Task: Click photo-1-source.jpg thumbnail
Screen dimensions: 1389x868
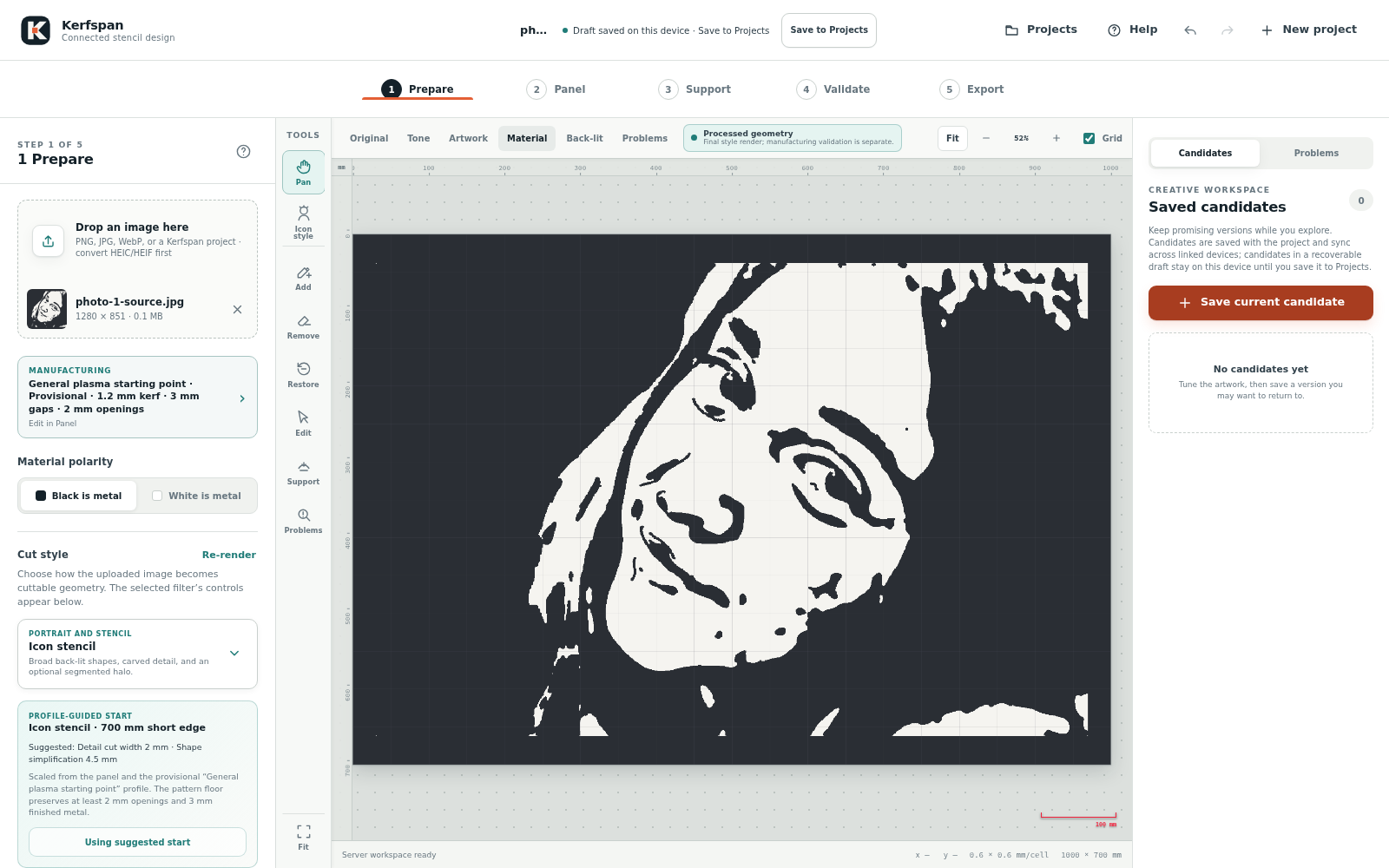Action: click(x=47, y=309)
